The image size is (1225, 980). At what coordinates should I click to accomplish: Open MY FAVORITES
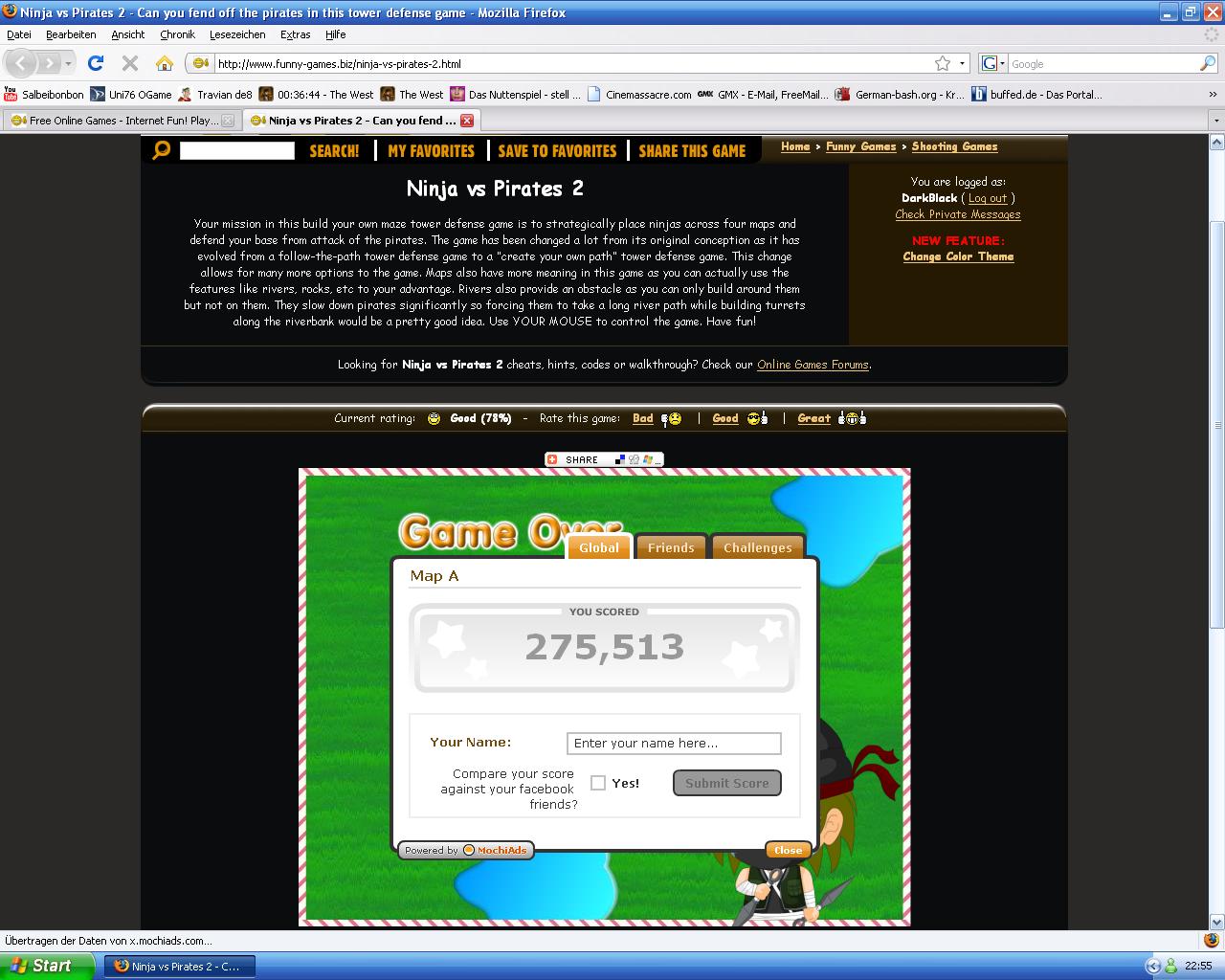point(431,151)
